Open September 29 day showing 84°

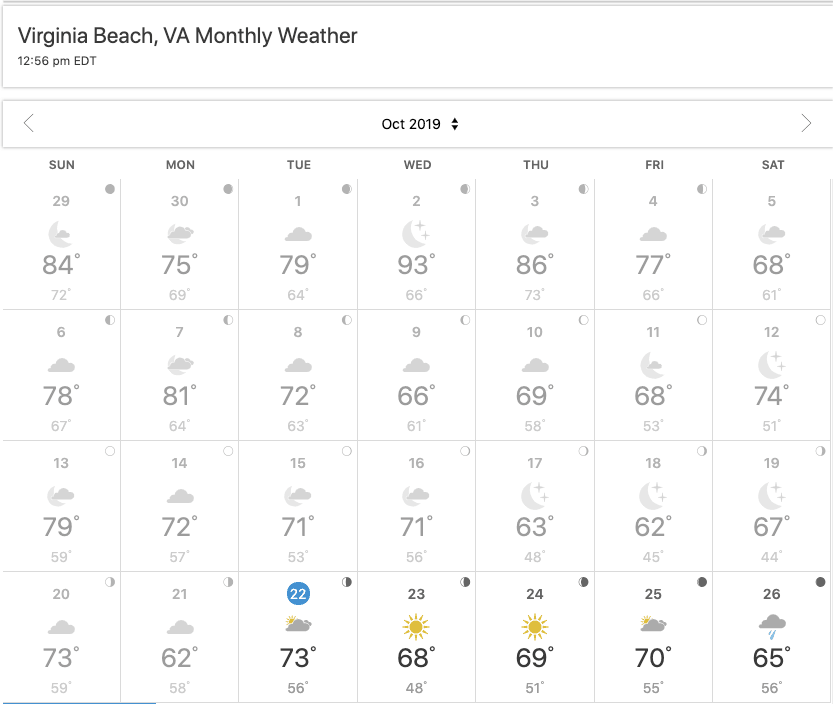(x=62, y=244)
